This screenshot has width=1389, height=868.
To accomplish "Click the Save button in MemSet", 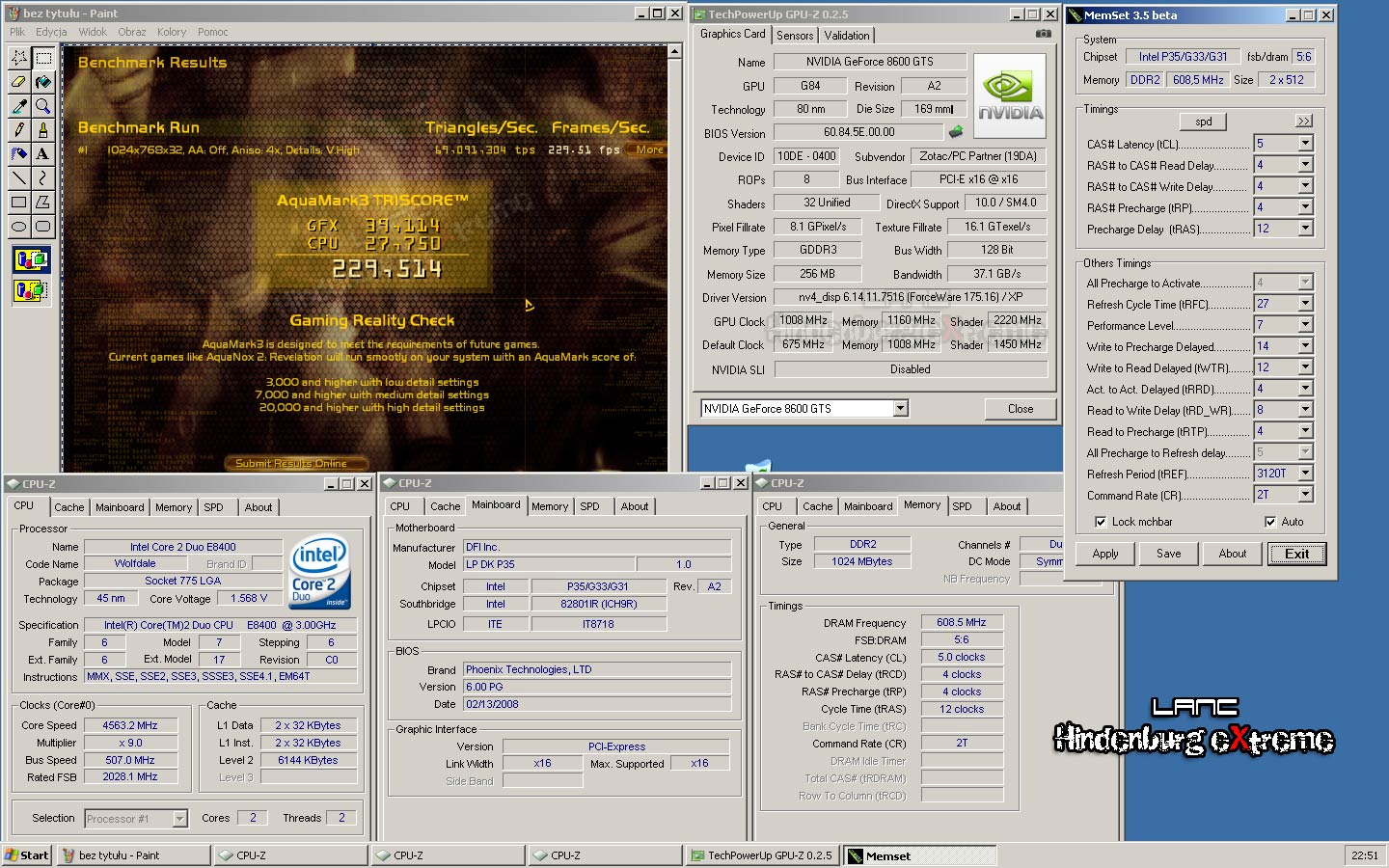I will [x=1169, y=554].
